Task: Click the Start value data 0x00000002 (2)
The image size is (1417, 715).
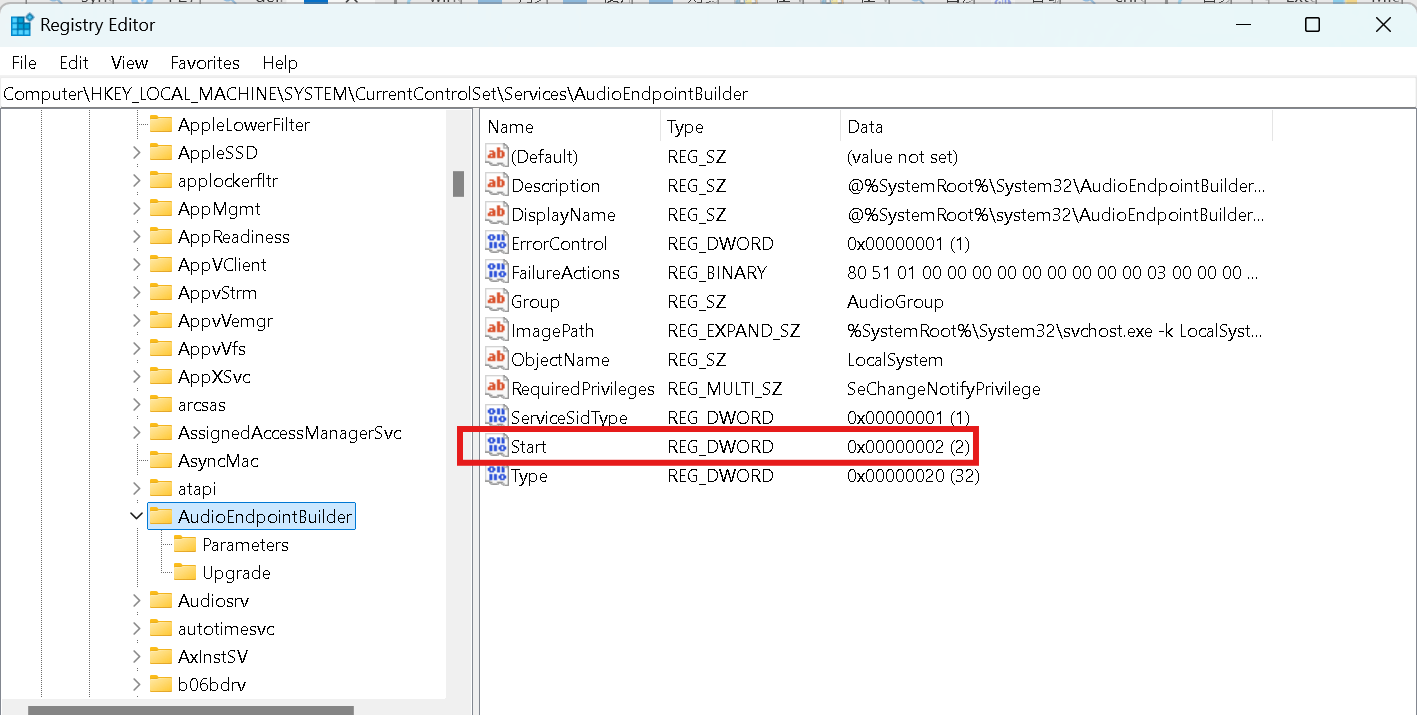Action: click(908, 446)
